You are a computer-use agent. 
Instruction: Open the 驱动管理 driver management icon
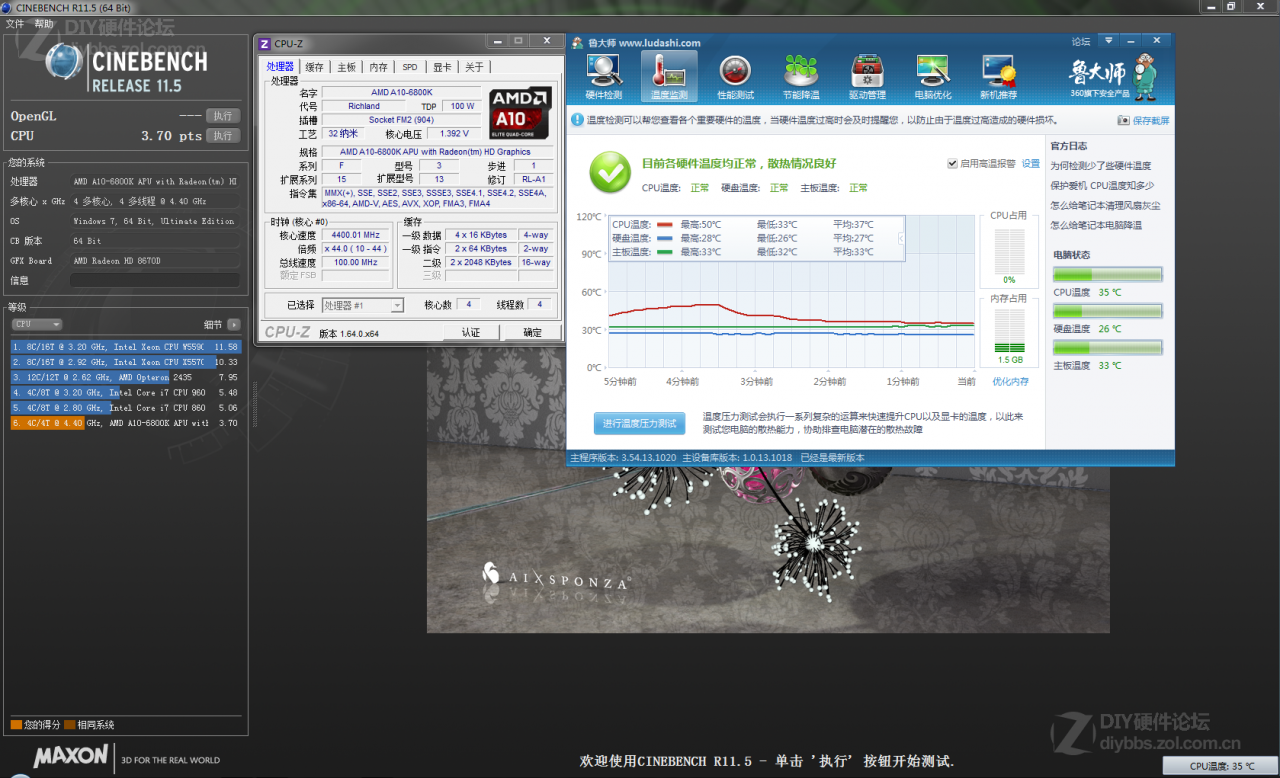pyautogui.click(x=867, y=77)
